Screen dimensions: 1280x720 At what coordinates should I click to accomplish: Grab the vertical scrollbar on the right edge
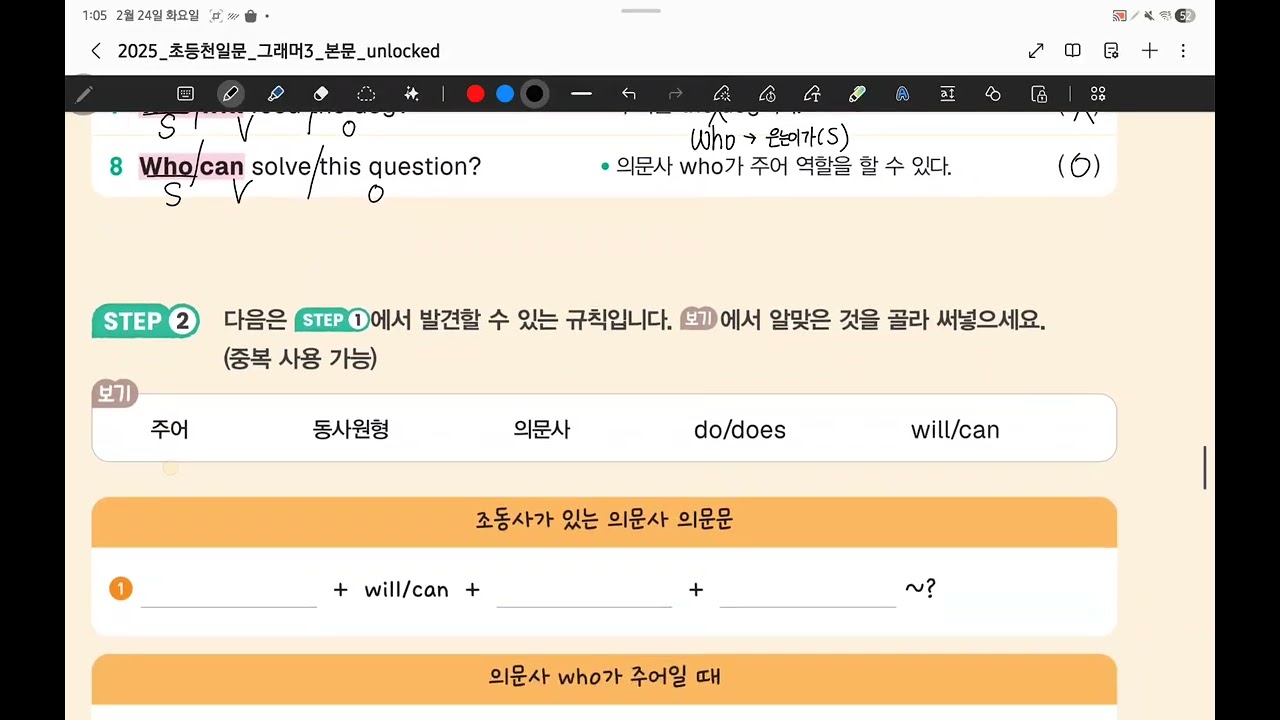[x=1205, y=467]
